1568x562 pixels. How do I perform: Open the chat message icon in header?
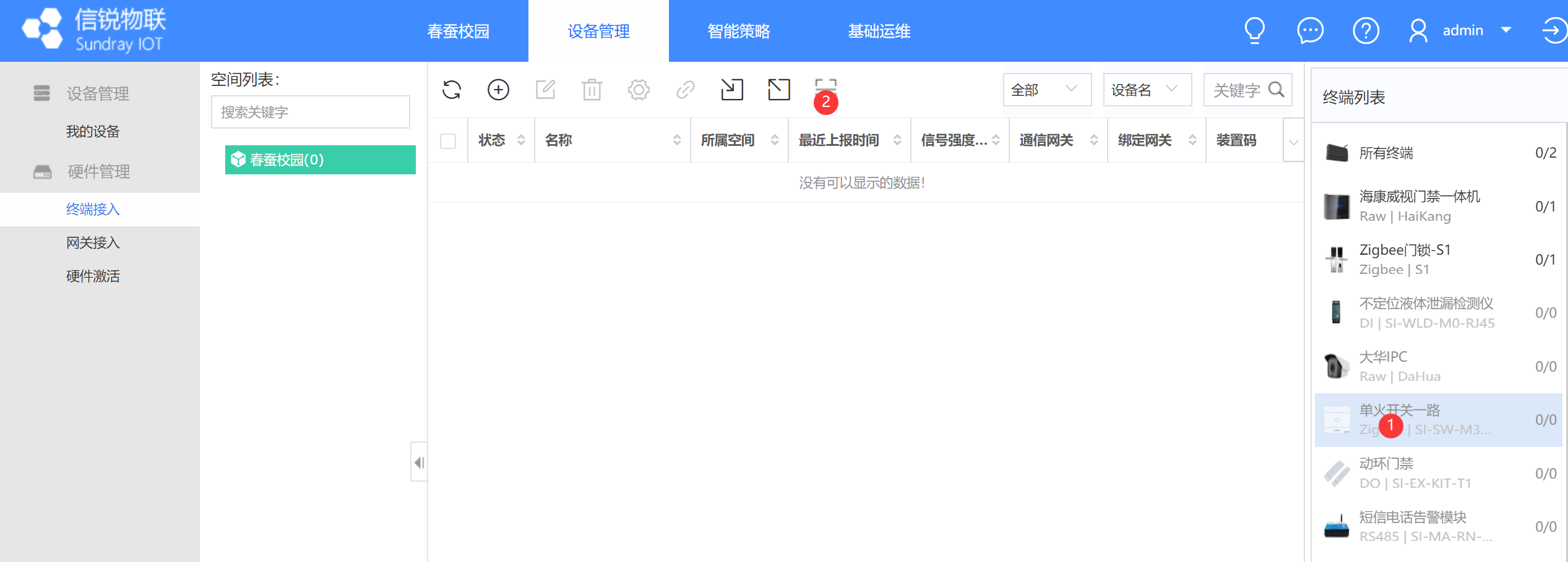point(1310,30)
